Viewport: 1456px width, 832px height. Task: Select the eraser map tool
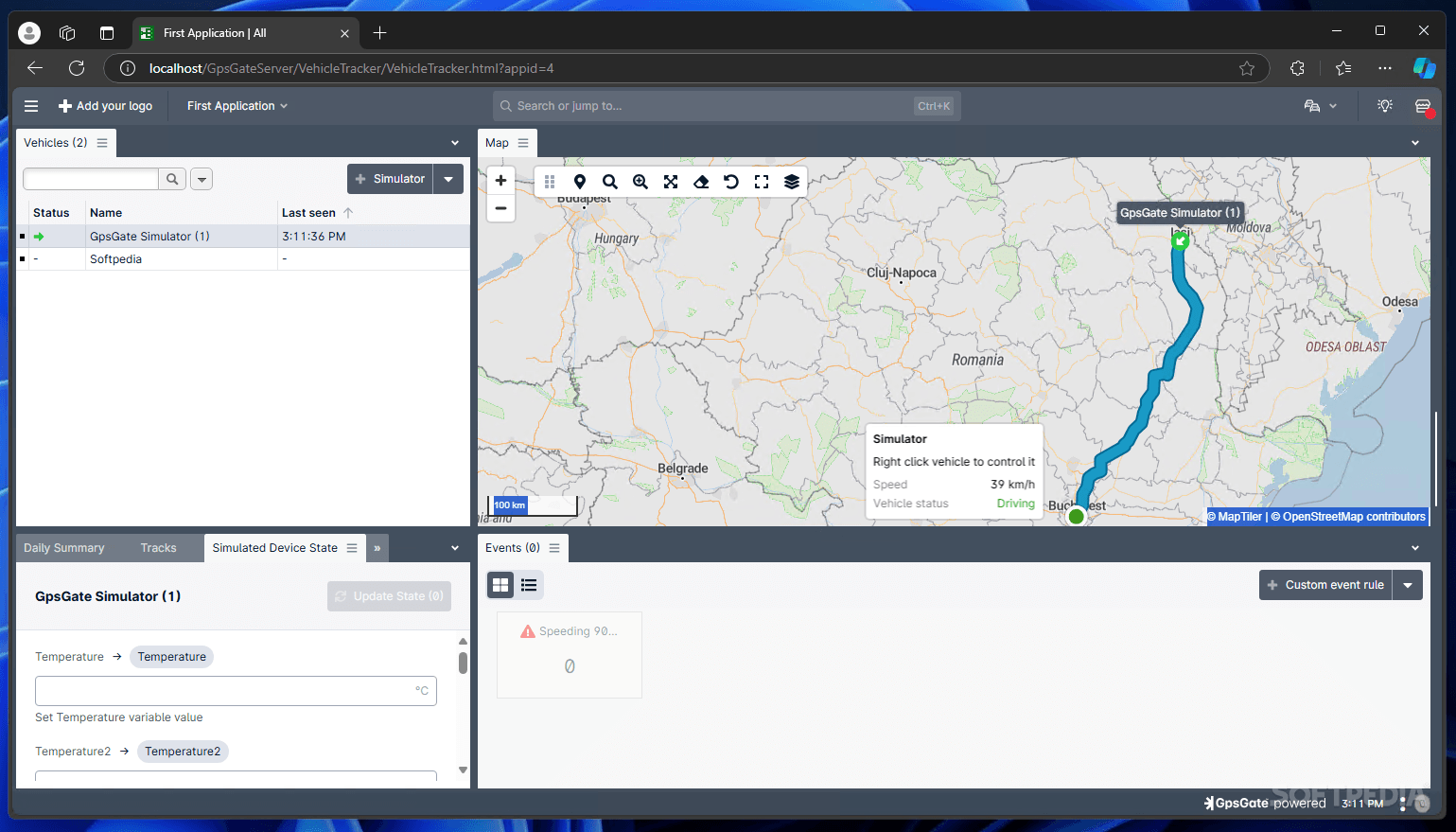point(701,182)
